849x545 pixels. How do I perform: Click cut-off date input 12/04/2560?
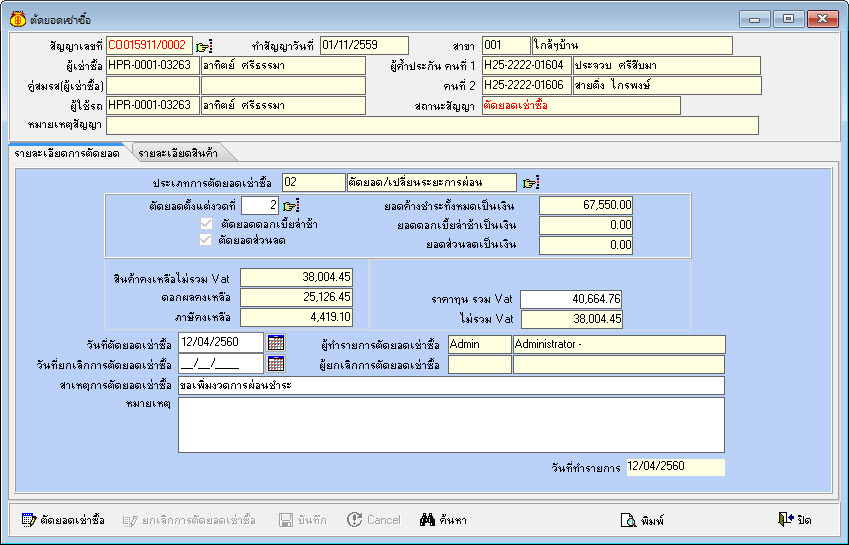pos(221,343)
